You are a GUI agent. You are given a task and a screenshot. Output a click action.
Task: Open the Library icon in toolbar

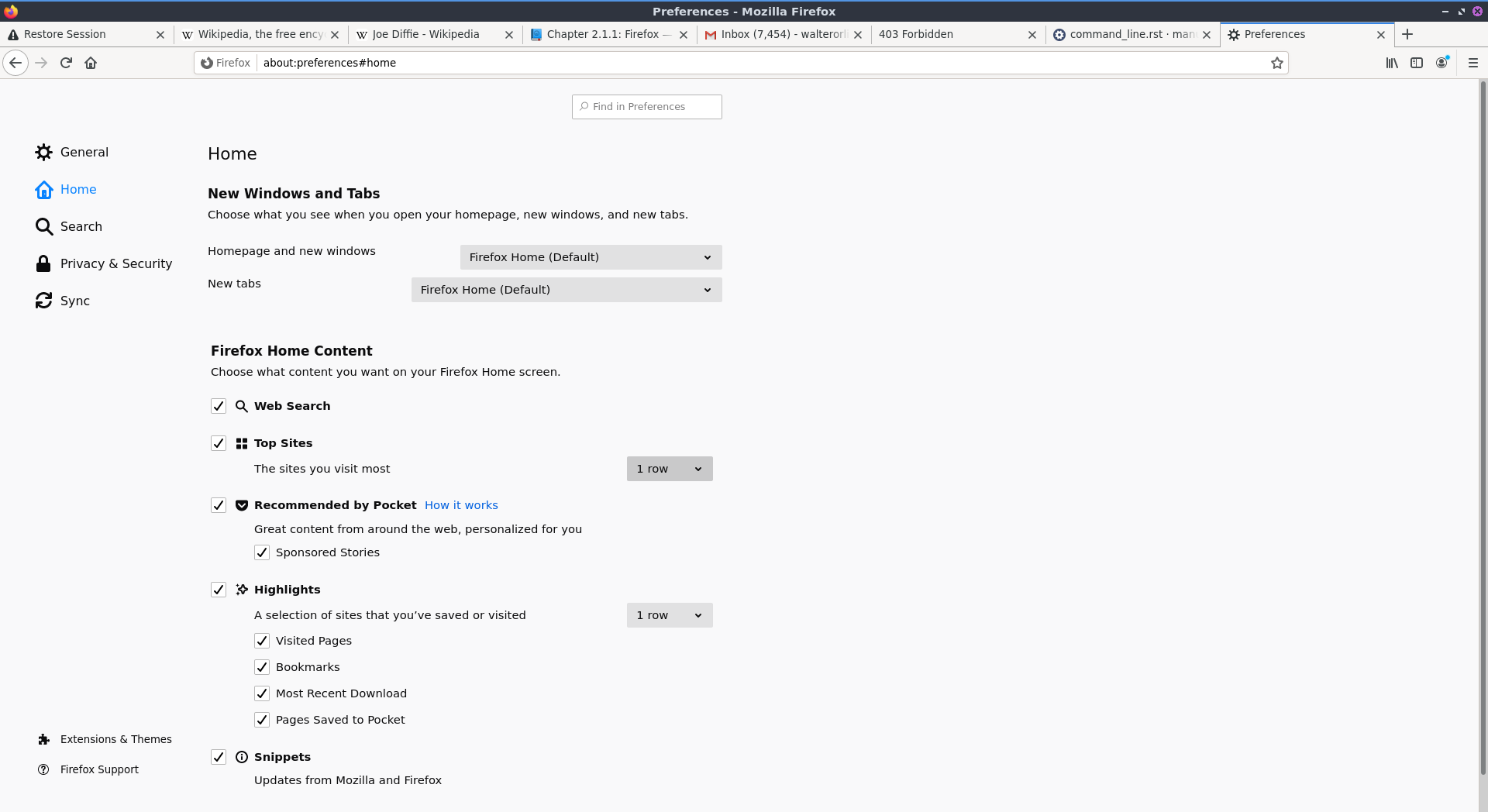[x=1392, y=63]
